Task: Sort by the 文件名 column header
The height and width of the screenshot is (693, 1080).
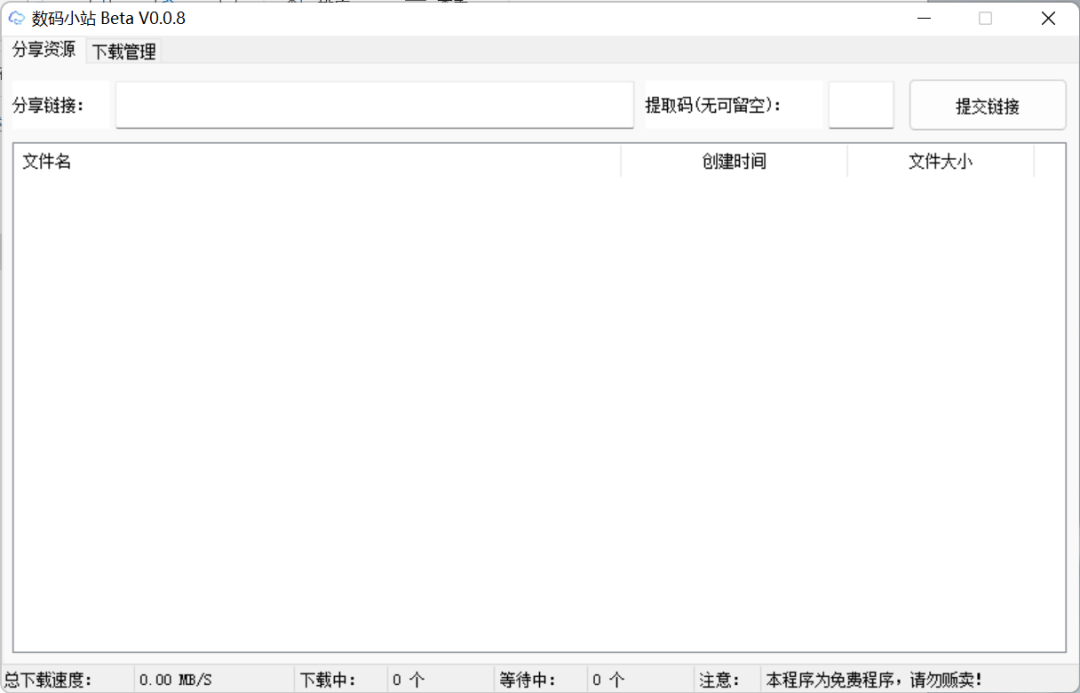Action: pos(317,161)
